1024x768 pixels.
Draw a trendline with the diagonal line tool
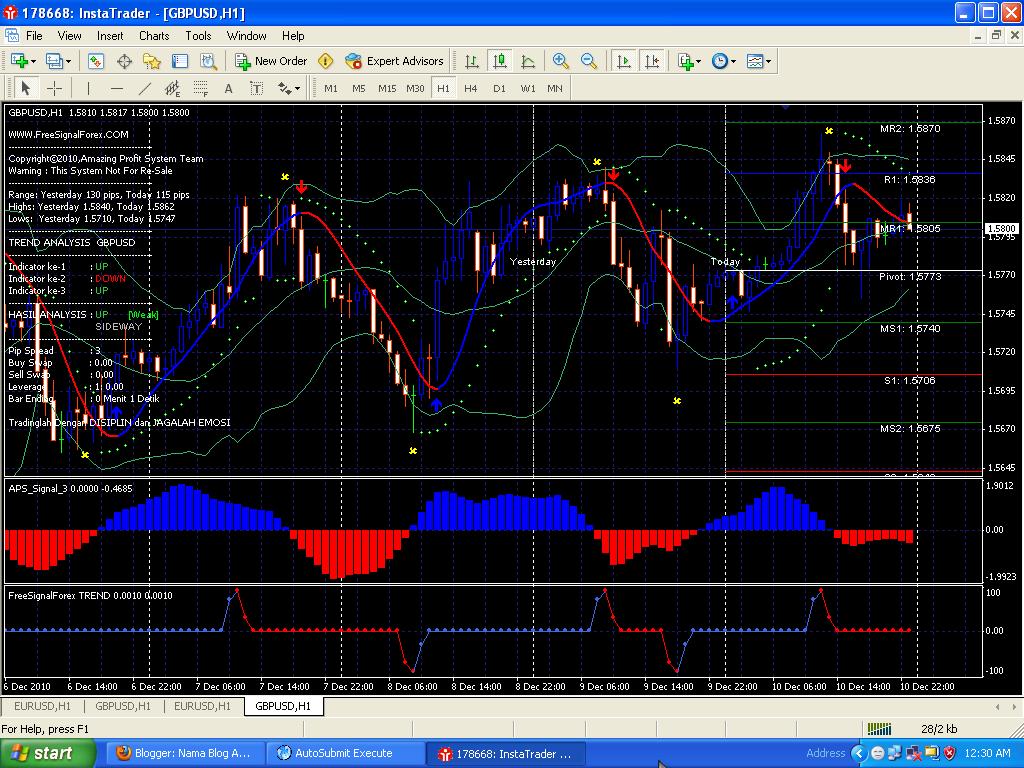[144, 88]
